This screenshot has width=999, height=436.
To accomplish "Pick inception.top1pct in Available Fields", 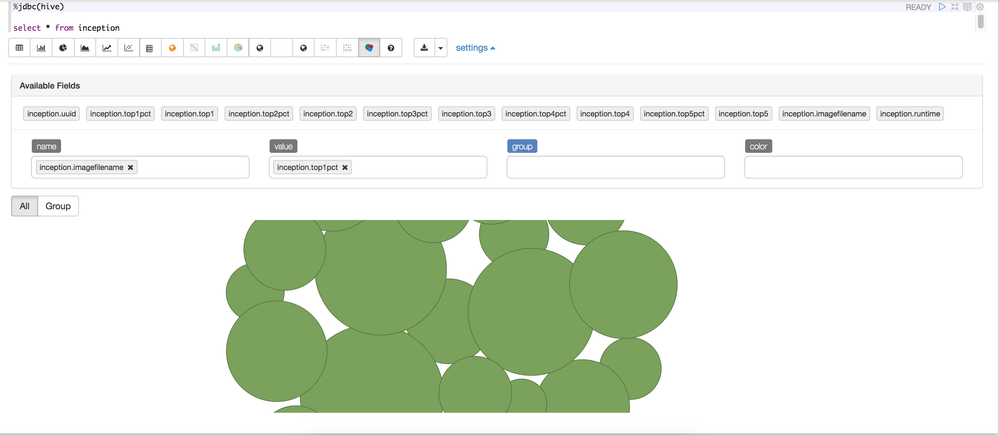I will [x=120, y=114].
